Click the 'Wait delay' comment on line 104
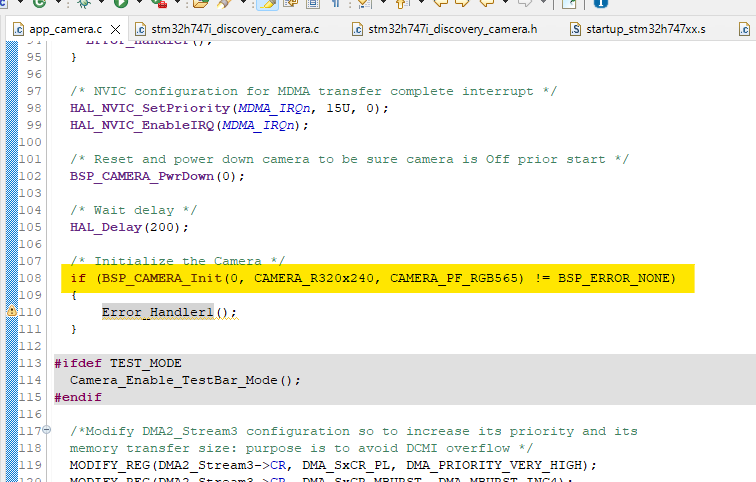This screenshot has height=482, width=756. pyautogui.click(x=134, y=210)
